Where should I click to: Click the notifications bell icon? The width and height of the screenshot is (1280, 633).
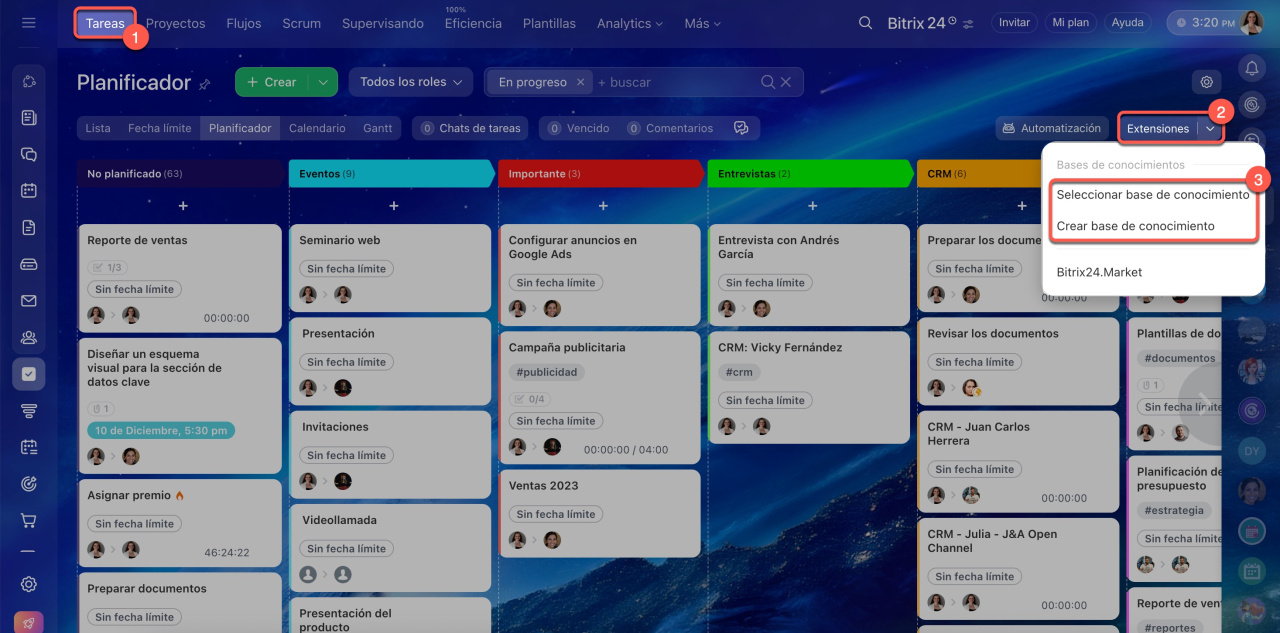pyautogui.click(x=1251, y=67)
